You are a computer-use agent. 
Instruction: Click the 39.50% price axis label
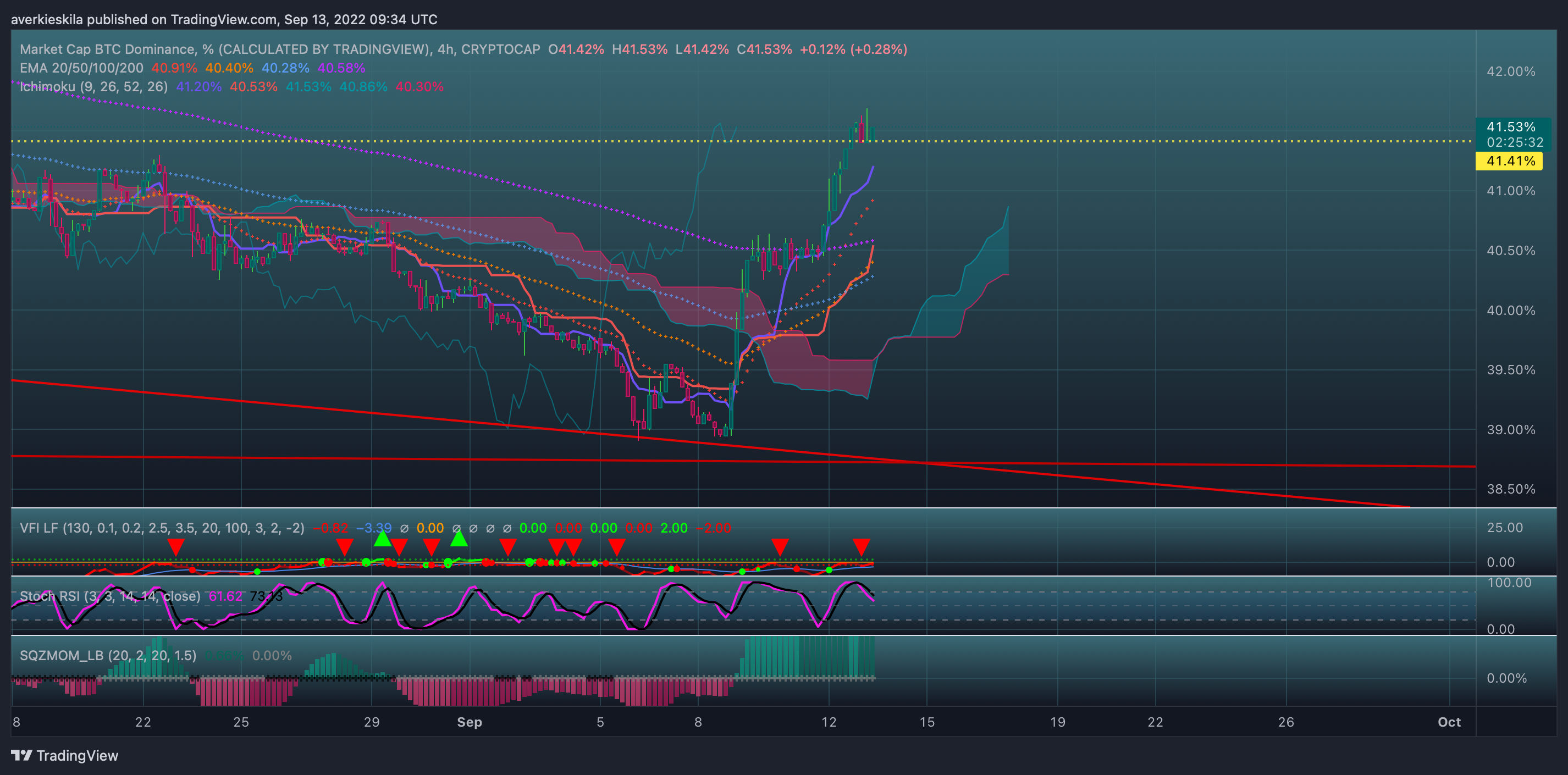(x=1511, y=370)
